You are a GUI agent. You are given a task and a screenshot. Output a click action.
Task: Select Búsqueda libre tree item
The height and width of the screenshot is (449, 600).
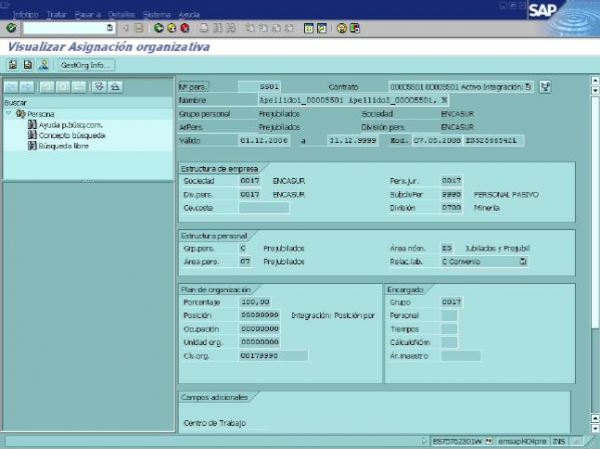click(x=64, y=146)
